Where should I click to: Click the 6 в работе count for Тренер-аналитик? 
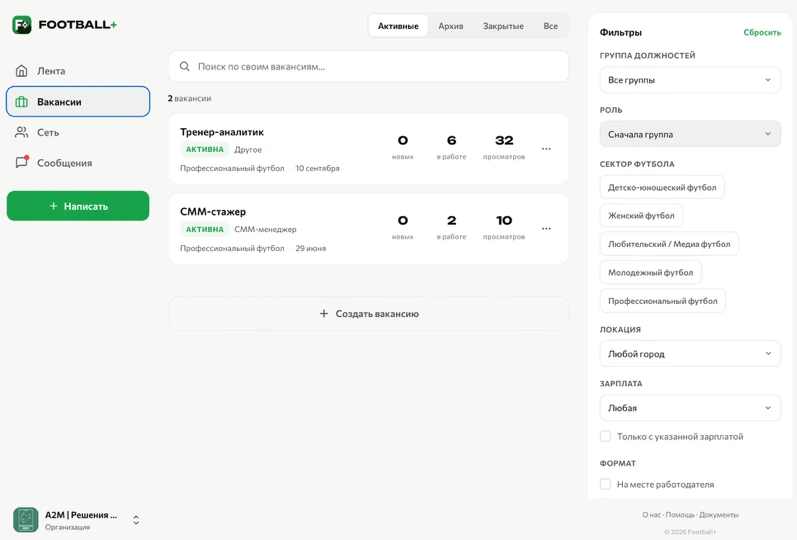[x=451, y=146]
